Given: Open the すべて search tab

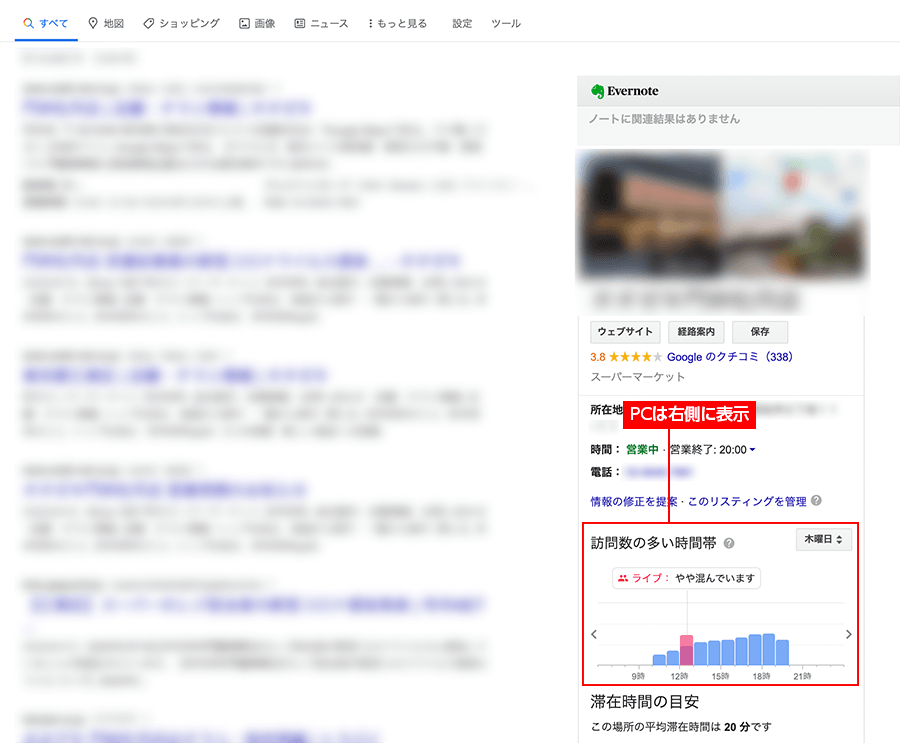Looking at the screenshot, I should point(46,24).
